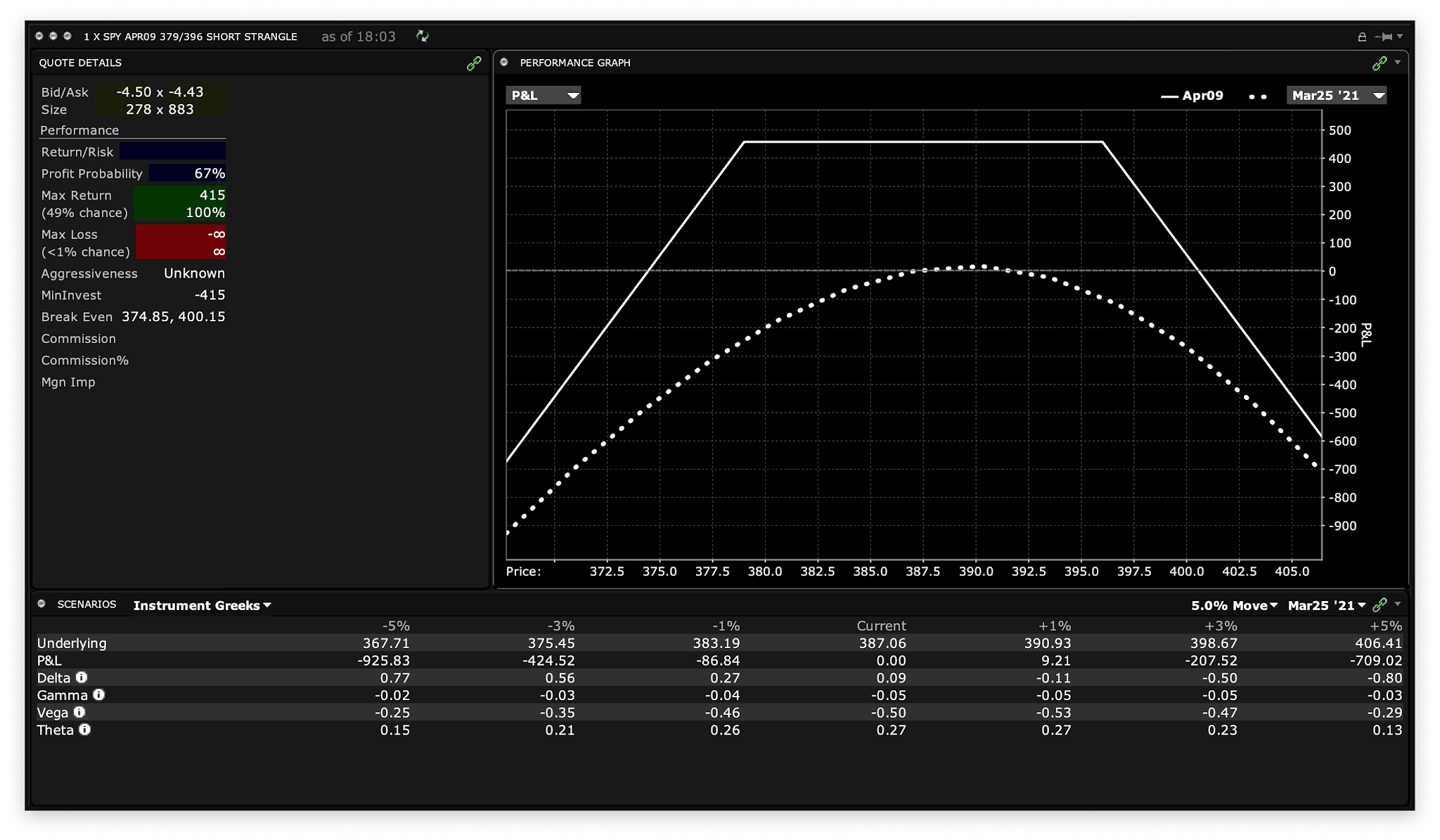Click the P&L value -925.83
The width and height of the screenshot is (1440, 840).
383,661
